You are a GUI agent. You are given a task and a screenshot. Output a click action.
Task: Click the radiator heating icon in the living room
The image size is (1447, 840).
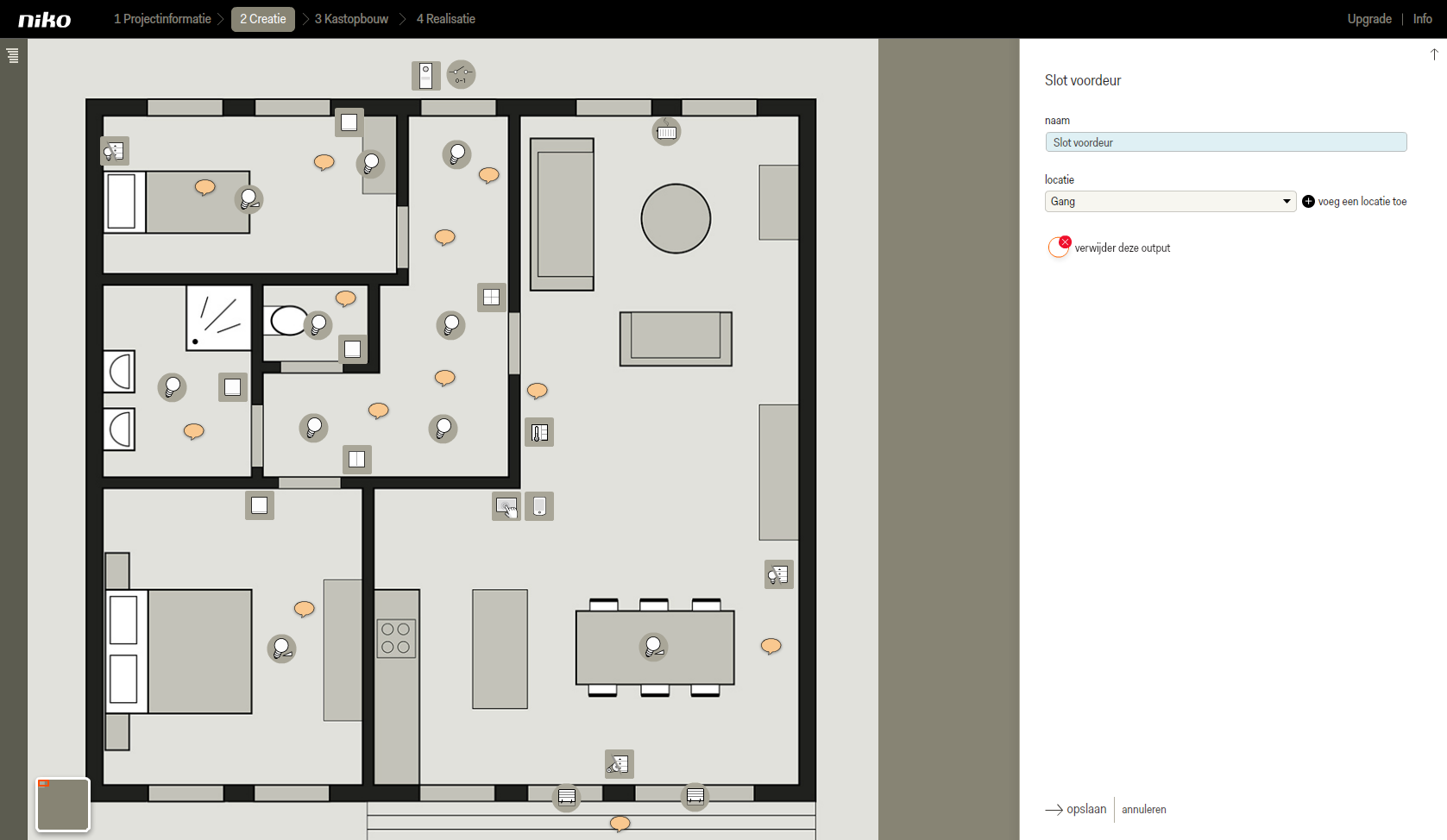pyautogui.click(x=666, y=131)
